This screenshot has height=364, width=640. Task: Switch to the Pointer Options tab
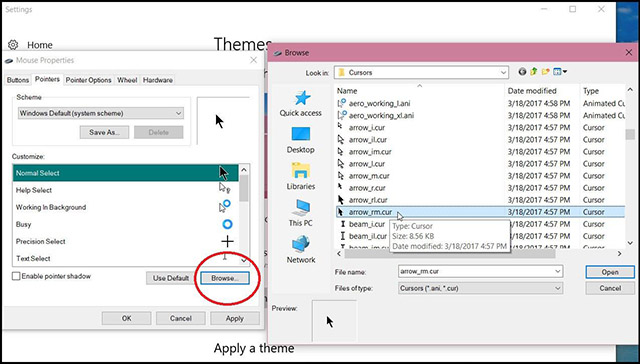coord(89,80)
